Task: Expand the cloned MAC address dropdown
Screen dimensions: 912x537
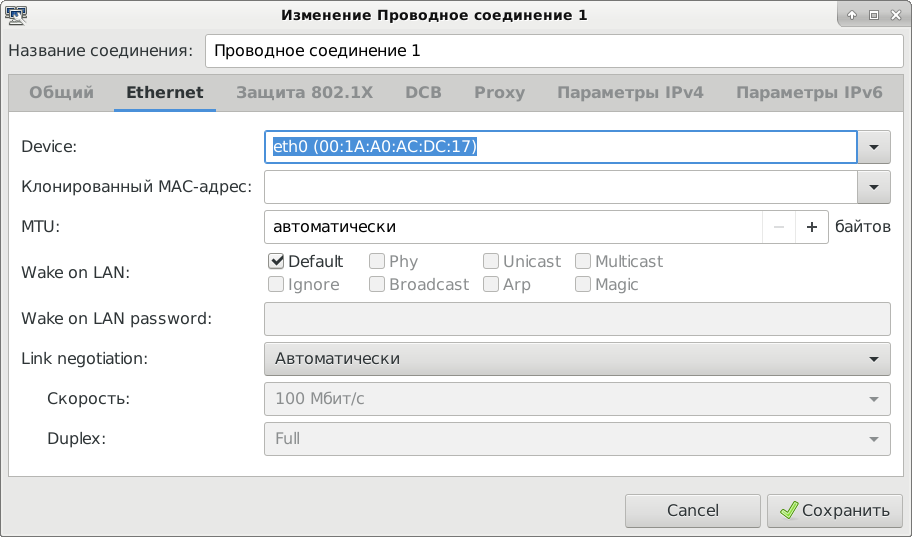Action: (x=874, y=186)
